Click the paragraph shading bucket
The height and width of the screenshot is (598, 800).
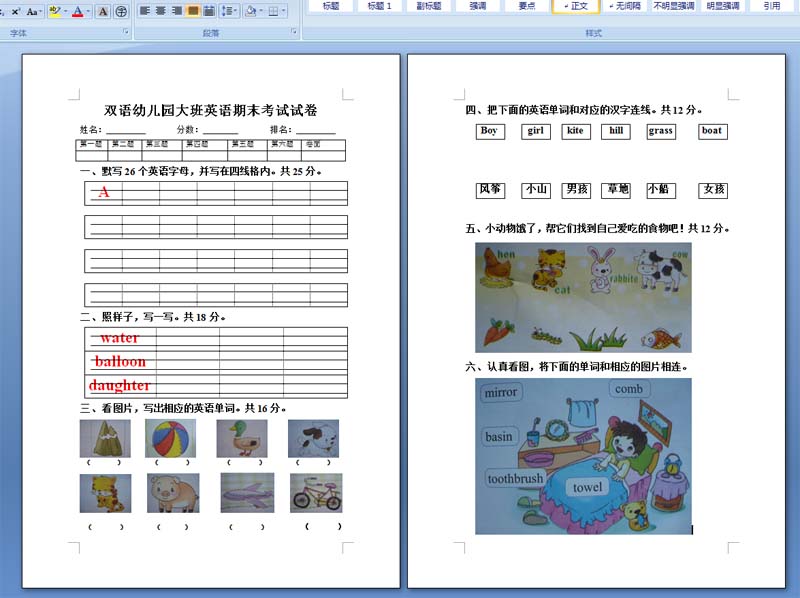(x=251, y=11)
